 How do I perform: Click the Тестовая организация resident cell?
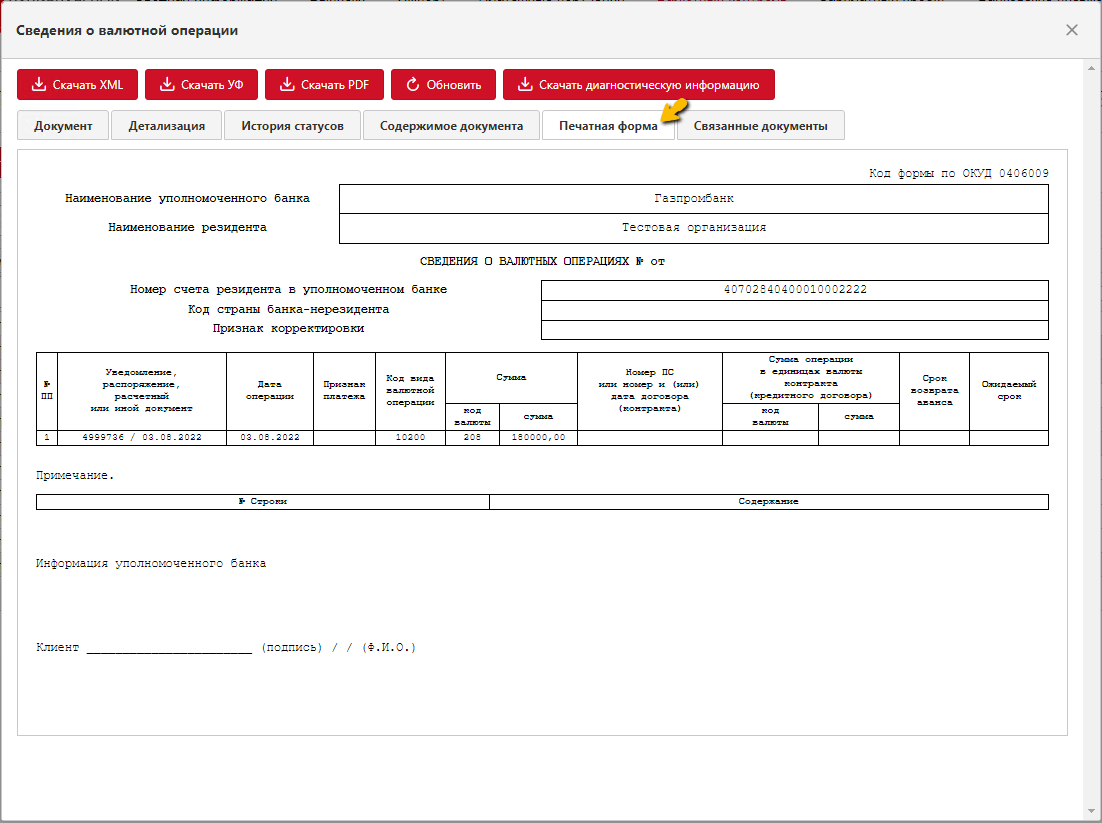pyautogui.click(x=694, y=228)
